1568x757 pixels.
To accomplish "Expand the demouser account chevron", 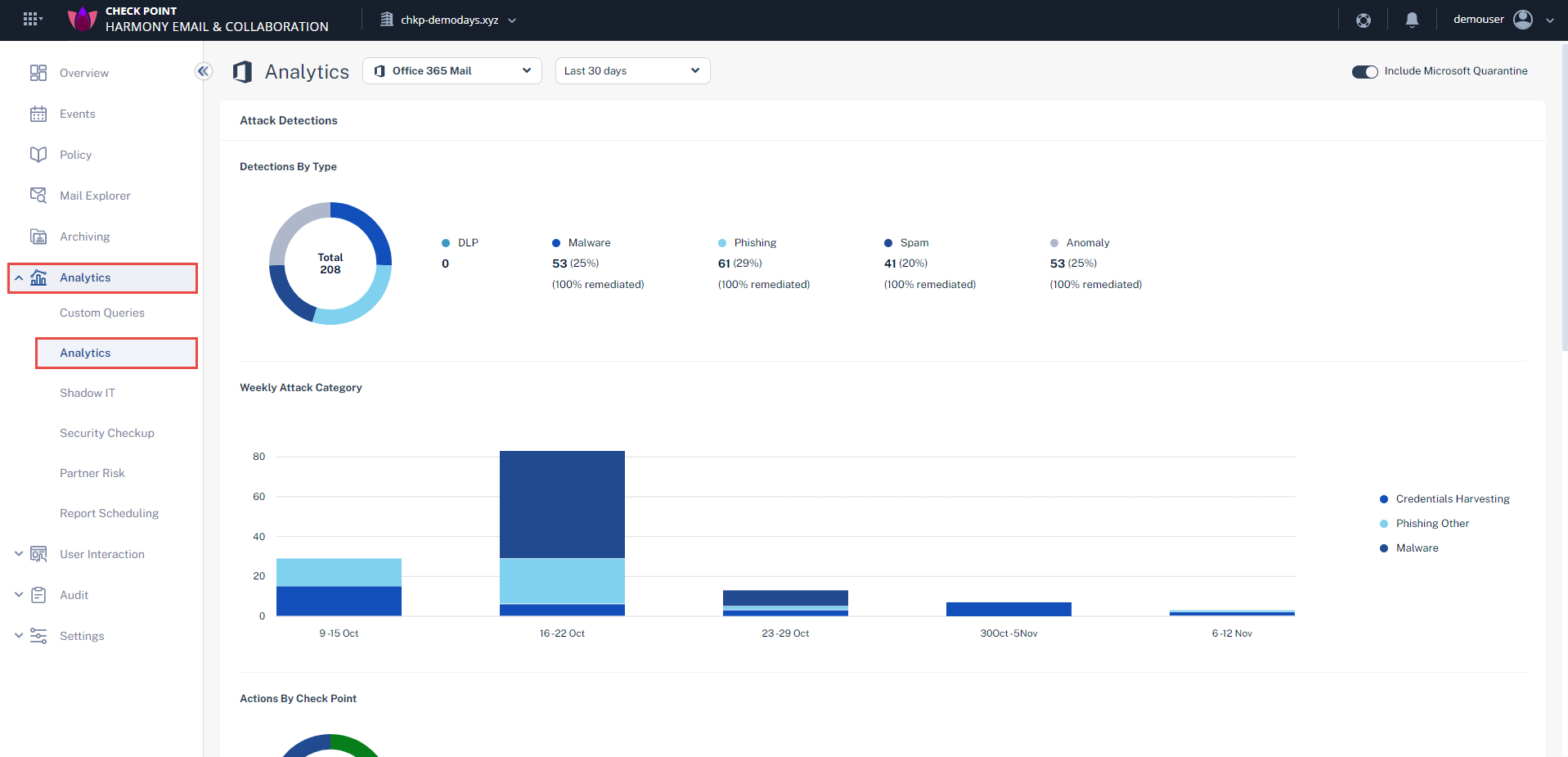I will (1550, 20).
